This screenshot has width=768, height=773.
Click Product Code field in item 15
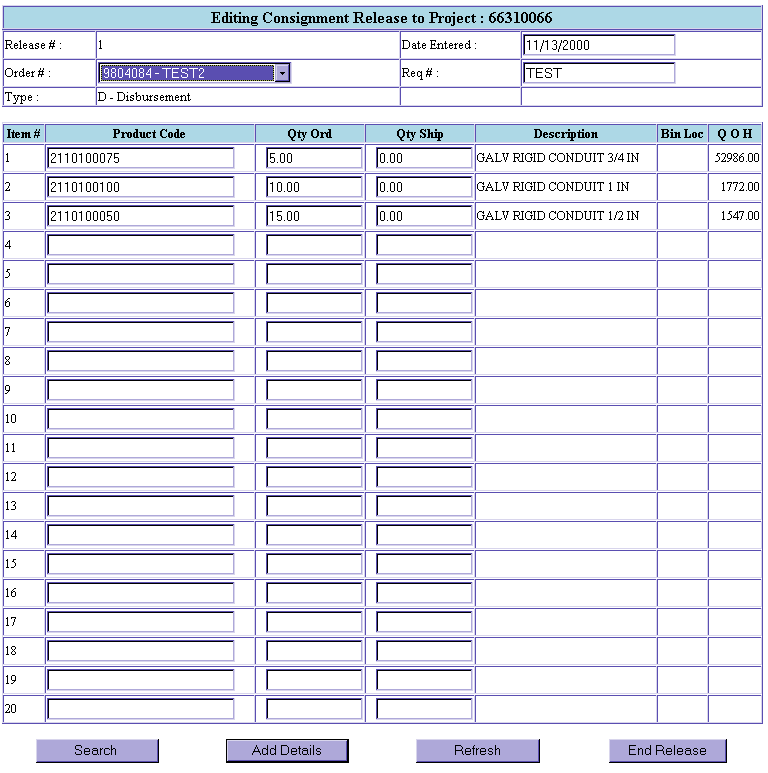click(140, 564)
